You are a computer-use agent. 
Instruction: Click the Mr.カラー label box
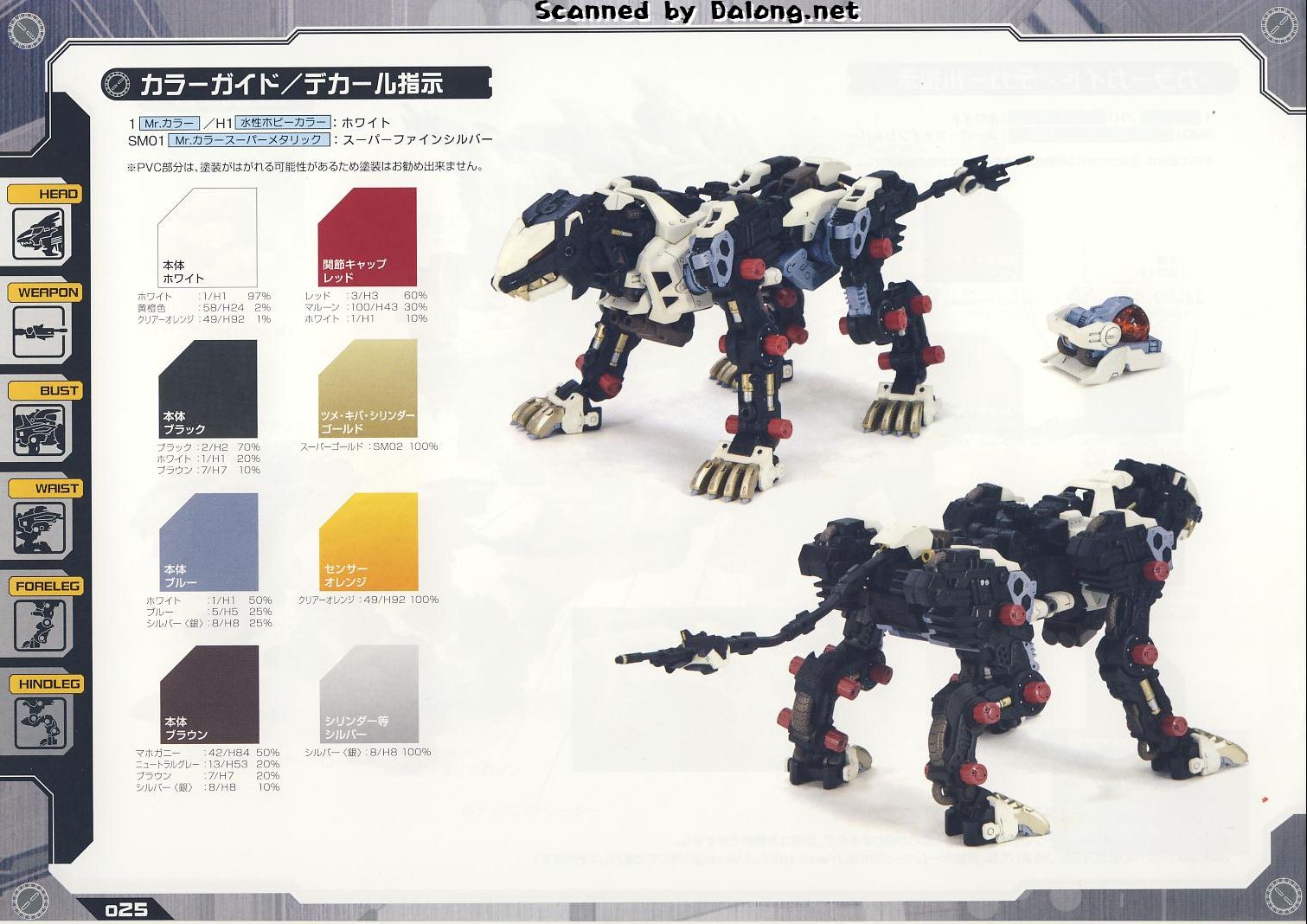[169, 123]
